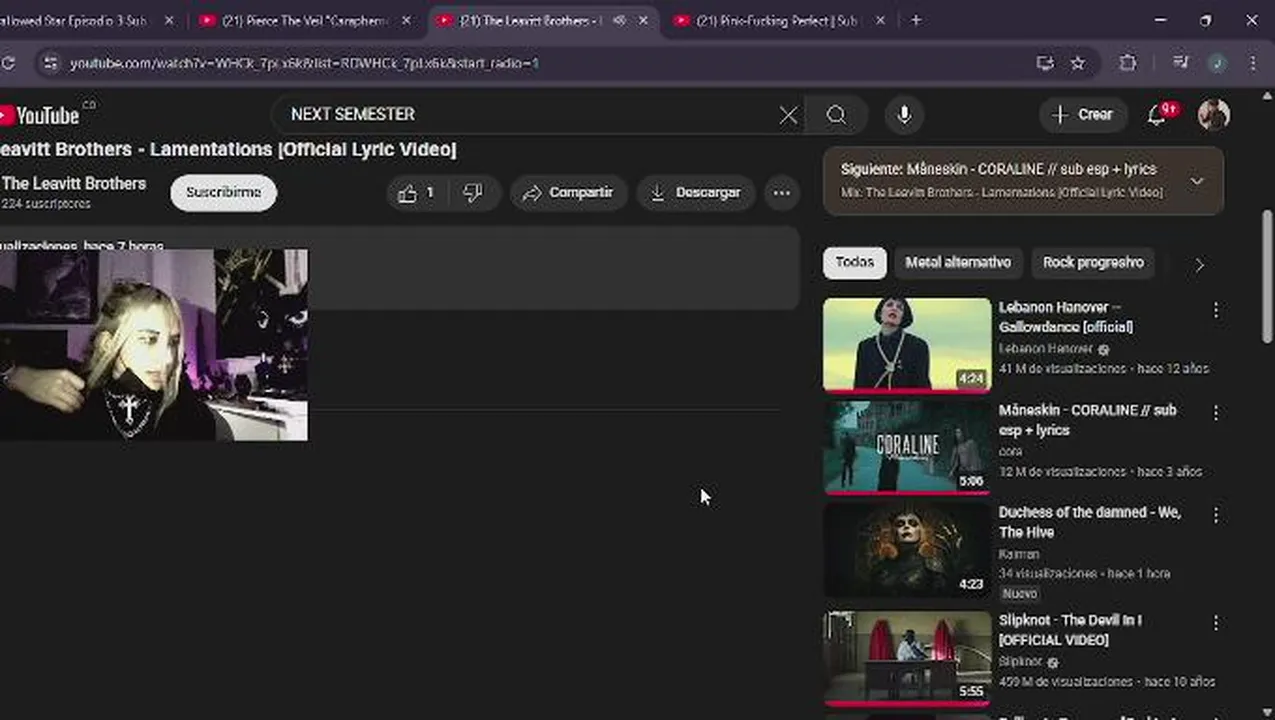Screen dimensions: 1275x720
Task: View site information icon in address bar
Action: pos(50,63)
